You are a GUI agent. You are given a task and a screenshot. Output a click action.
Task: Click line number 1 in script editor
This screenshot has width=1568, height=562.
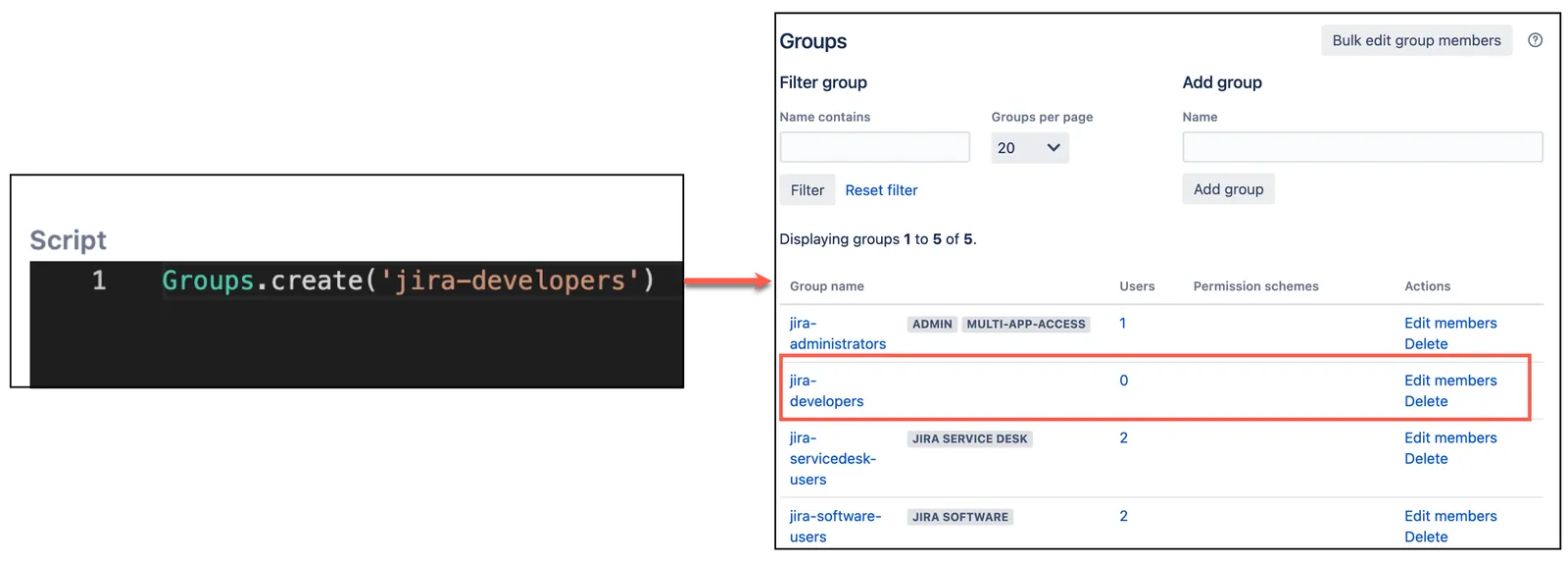pyautogui.click(x=99, y=281)
